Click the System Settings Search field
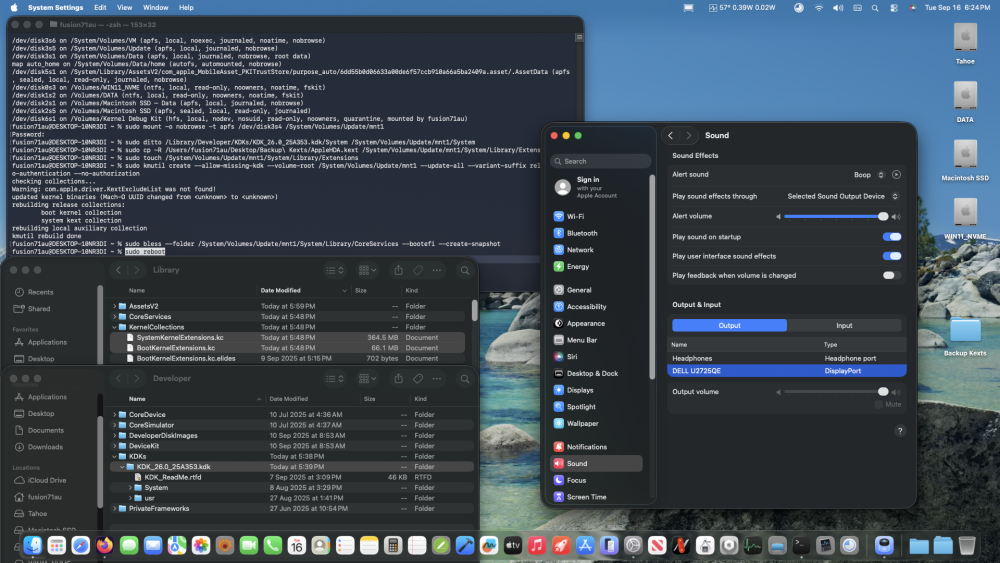 click(601, 161)
